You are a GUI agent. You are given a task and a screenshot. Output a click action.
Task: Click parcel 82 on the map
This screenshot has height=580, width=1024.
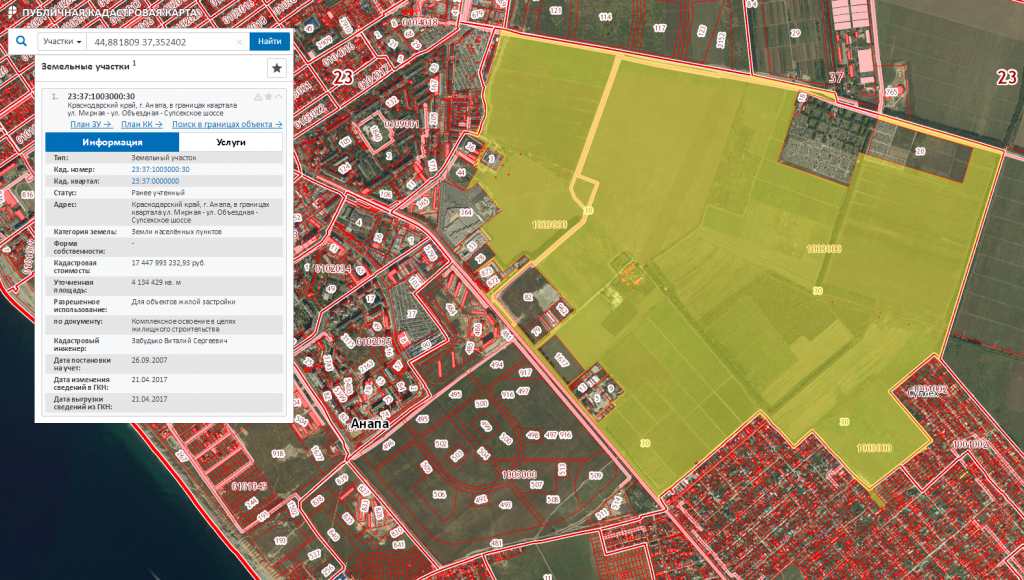pos(528,297)
